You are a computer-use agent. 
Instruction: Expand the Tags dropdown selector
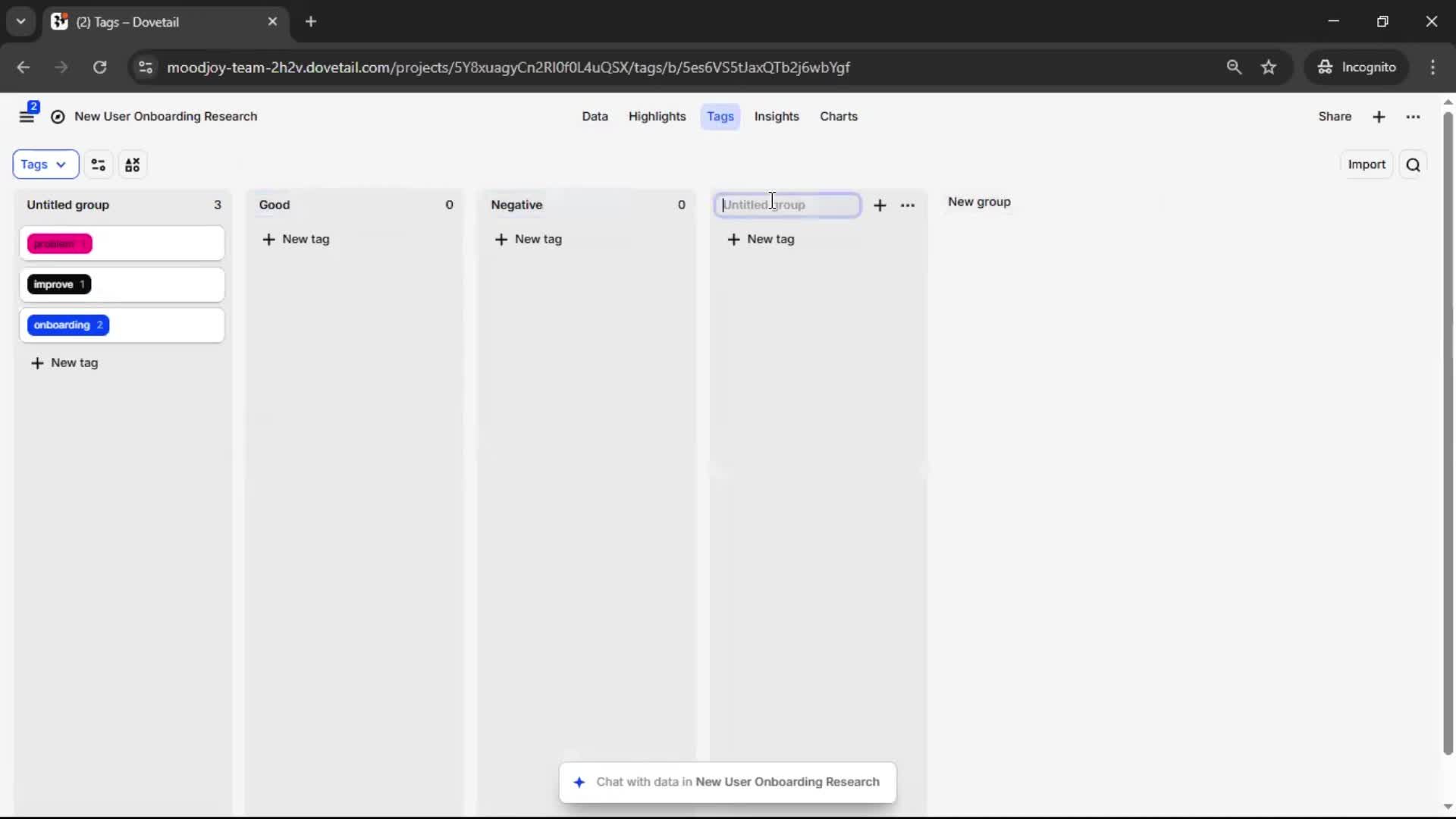tap(45, 165)
